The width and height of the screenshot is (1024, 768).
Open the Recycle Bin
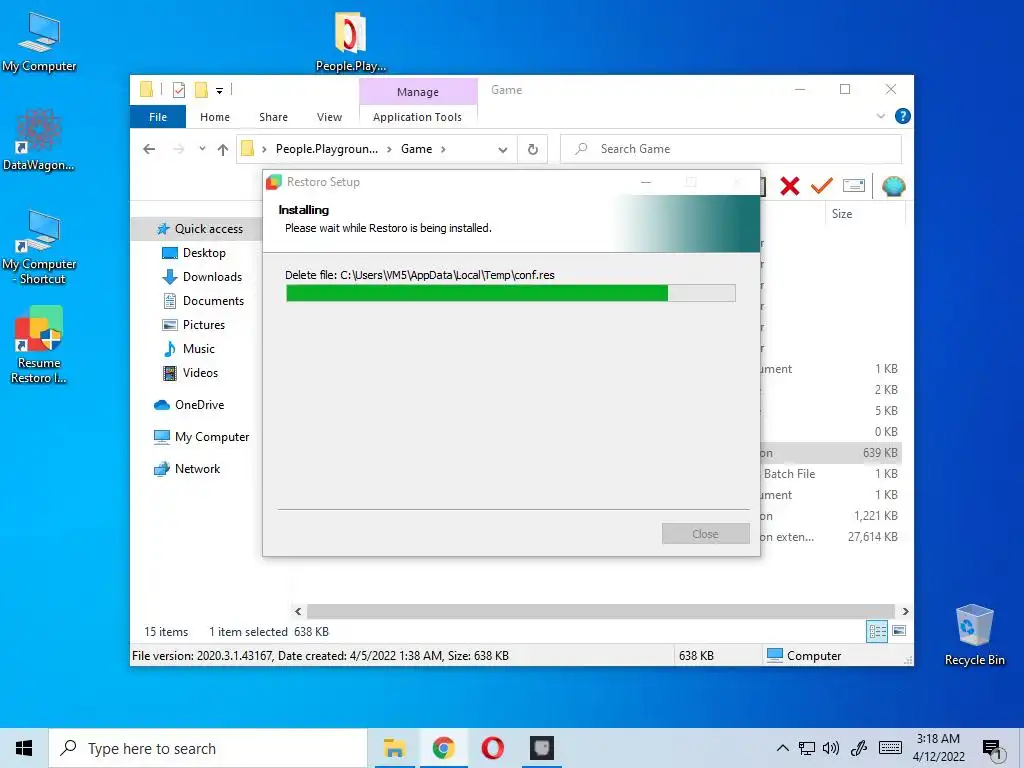974,635
